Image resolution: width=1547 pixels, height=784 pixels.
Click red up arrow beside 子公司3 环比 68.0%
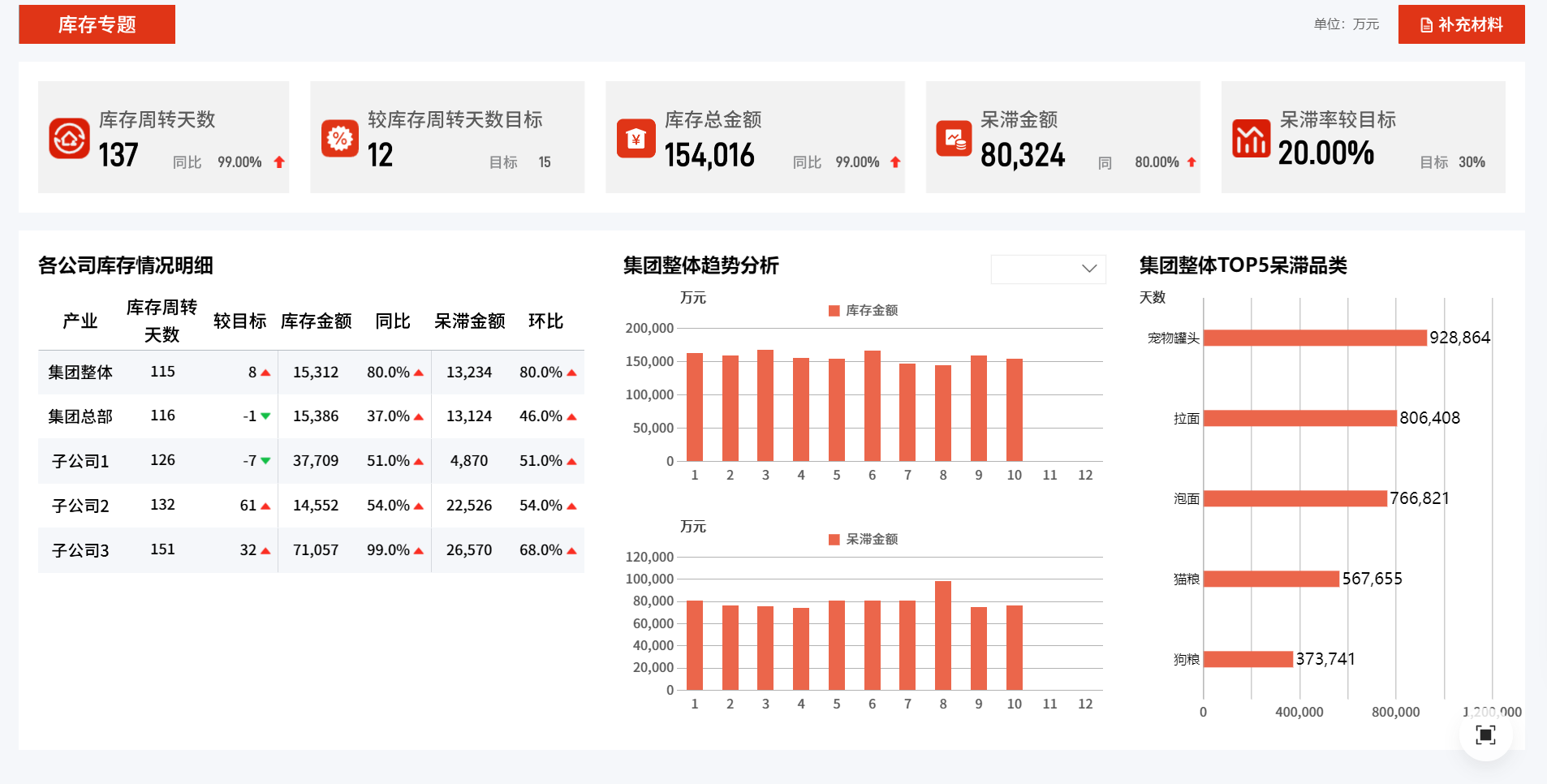[571, 550]
